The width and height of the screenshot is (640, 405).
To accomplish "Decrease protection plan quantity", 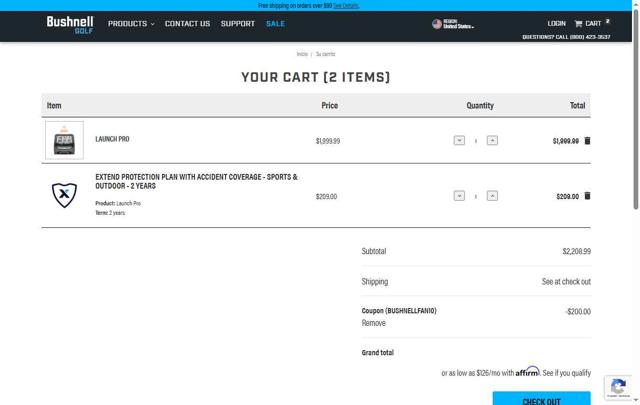I will (x=459, y=196).
